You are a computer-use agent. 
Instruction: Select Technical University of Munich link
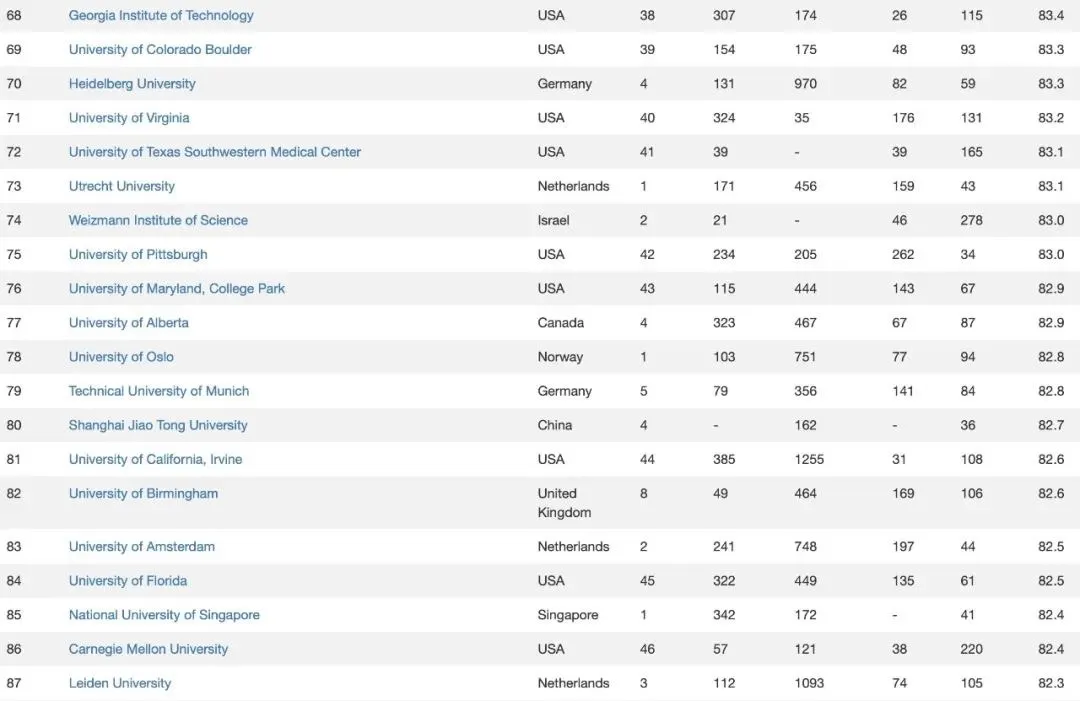click(x=159, y=391)
